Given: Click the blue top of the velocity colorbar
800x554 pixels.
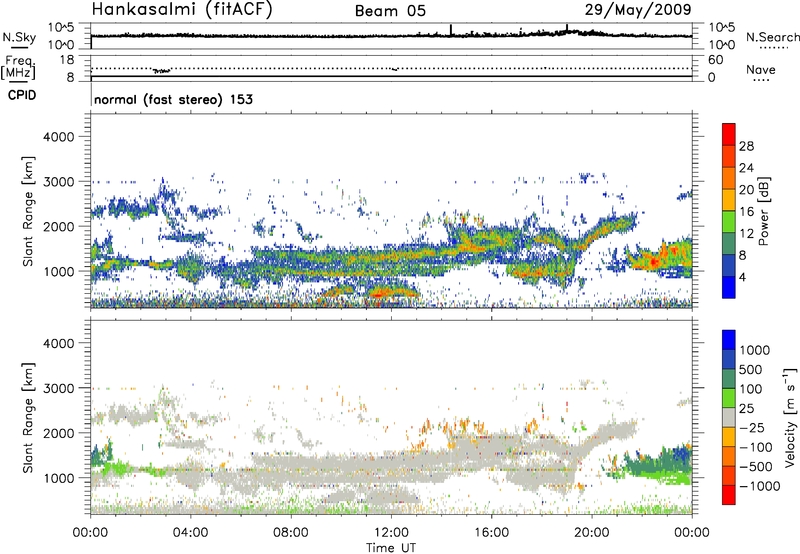Looking at the screenshot, I should (x=729, y=340).
